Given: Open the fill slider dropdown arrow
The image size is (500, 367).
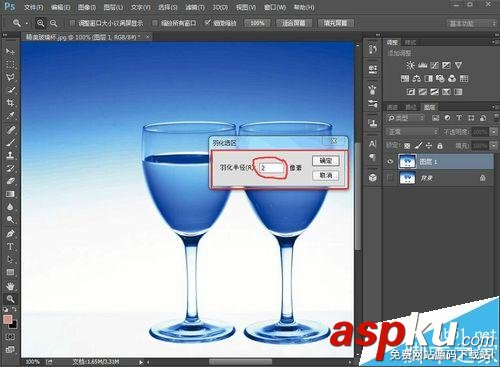Looking at the screenshot, I should click(494, 146).
